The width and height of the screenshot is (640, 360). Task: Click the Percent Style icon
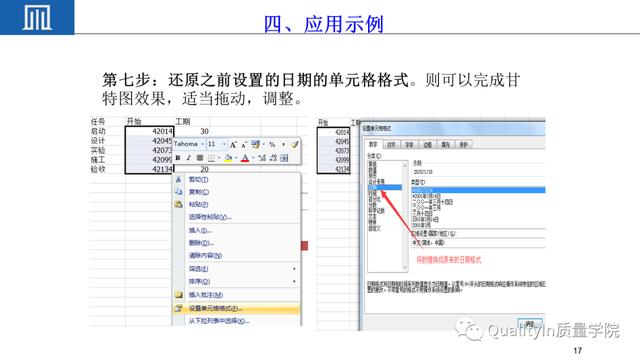[x=272, y=144]
